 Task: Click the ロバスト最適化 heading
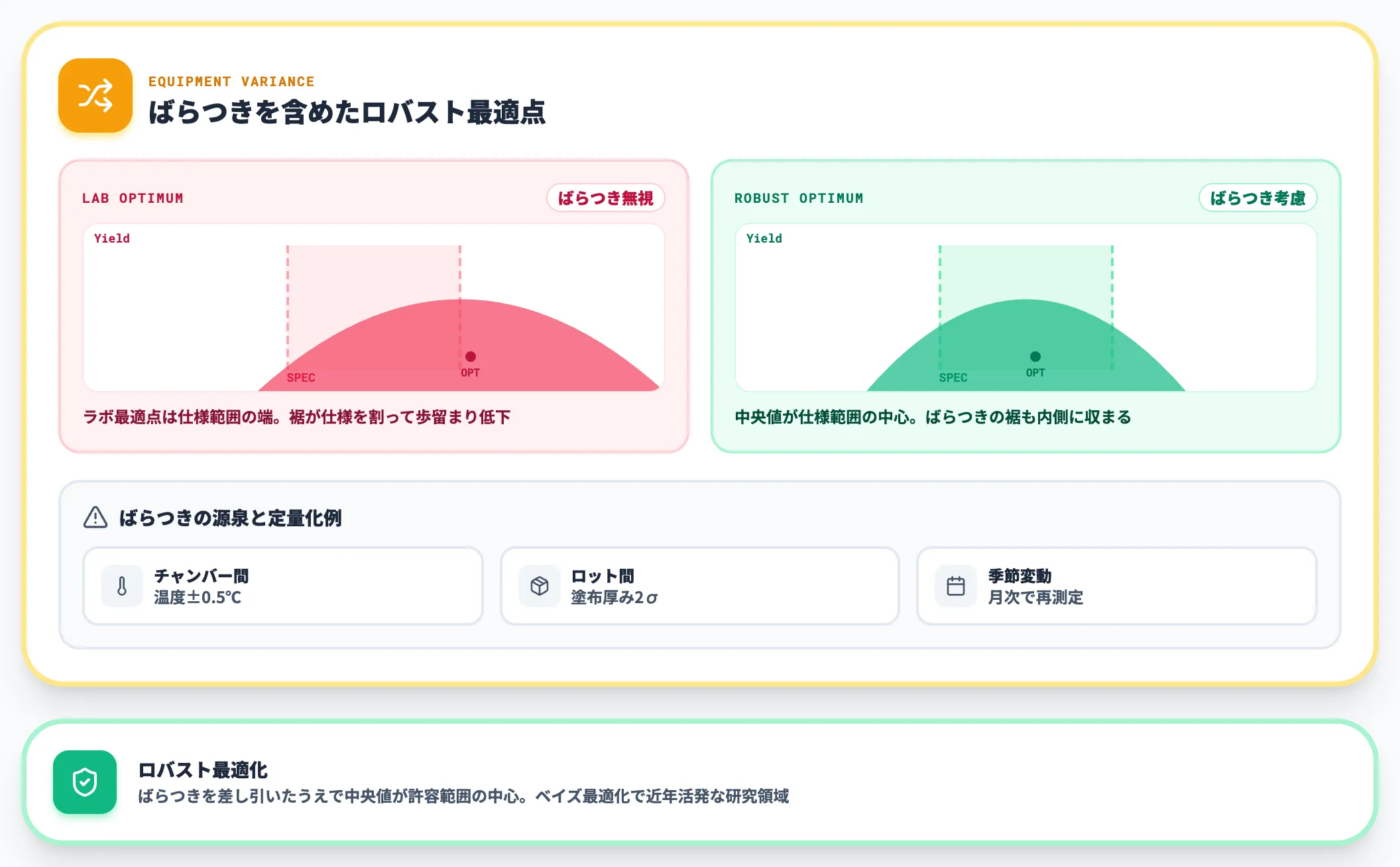coord(202,770)
